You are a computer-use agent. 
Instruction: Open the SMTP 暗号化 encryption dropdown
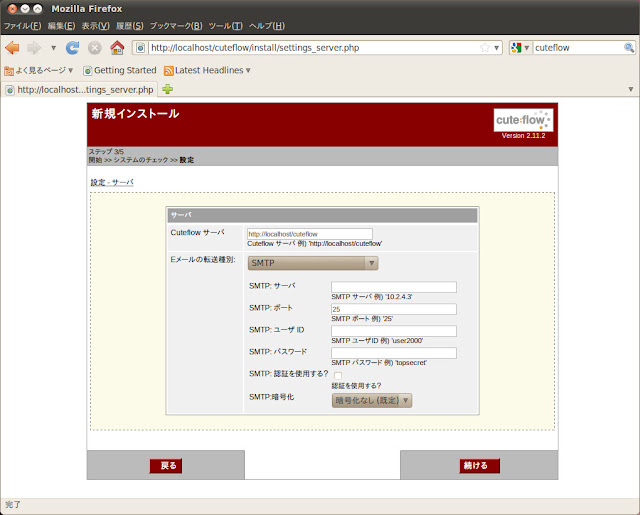tap(372, 400)
